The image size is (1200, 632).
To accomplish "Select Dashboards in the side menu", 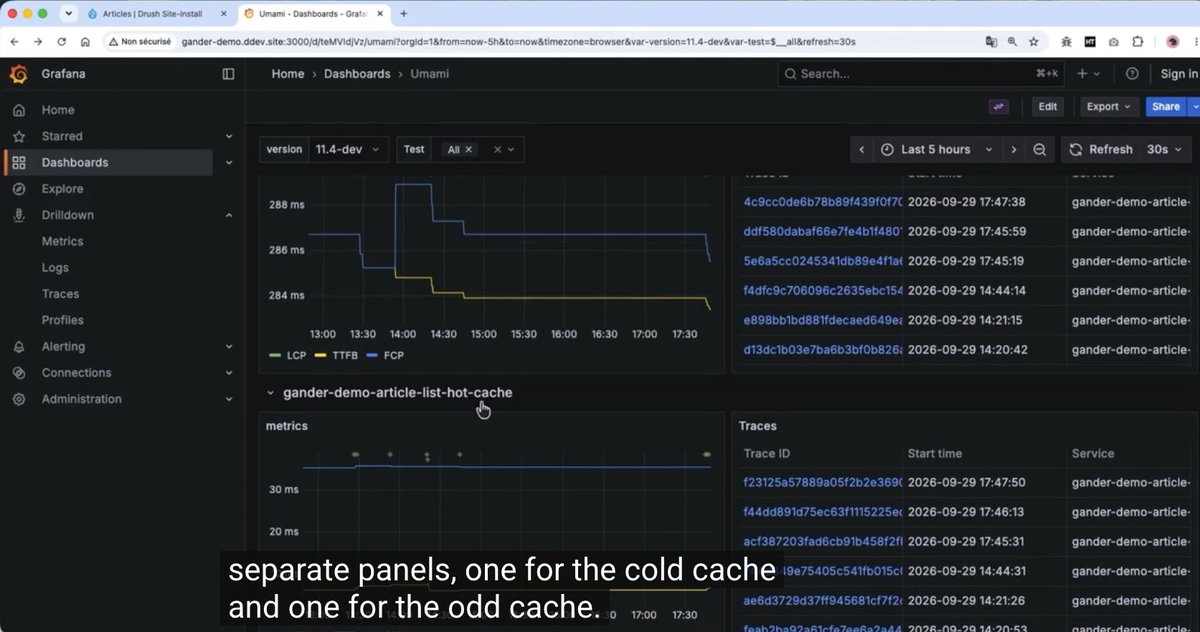I will point(75,162).
